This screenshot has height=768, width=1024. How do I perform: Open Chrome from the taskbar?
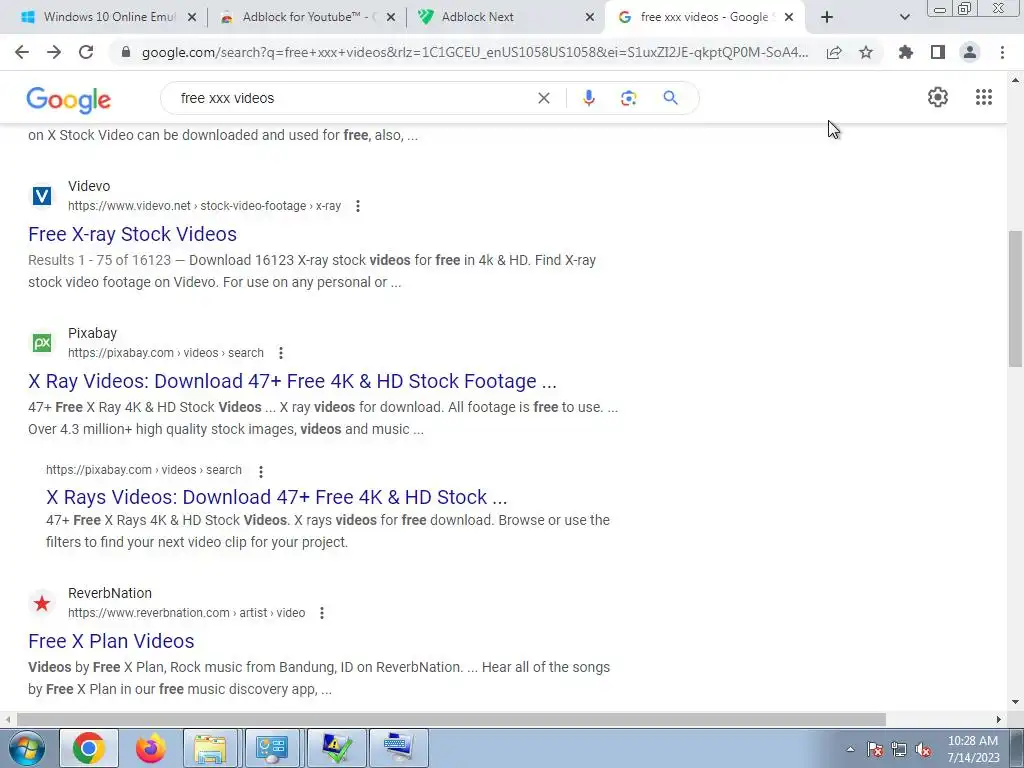coord(89,748)
